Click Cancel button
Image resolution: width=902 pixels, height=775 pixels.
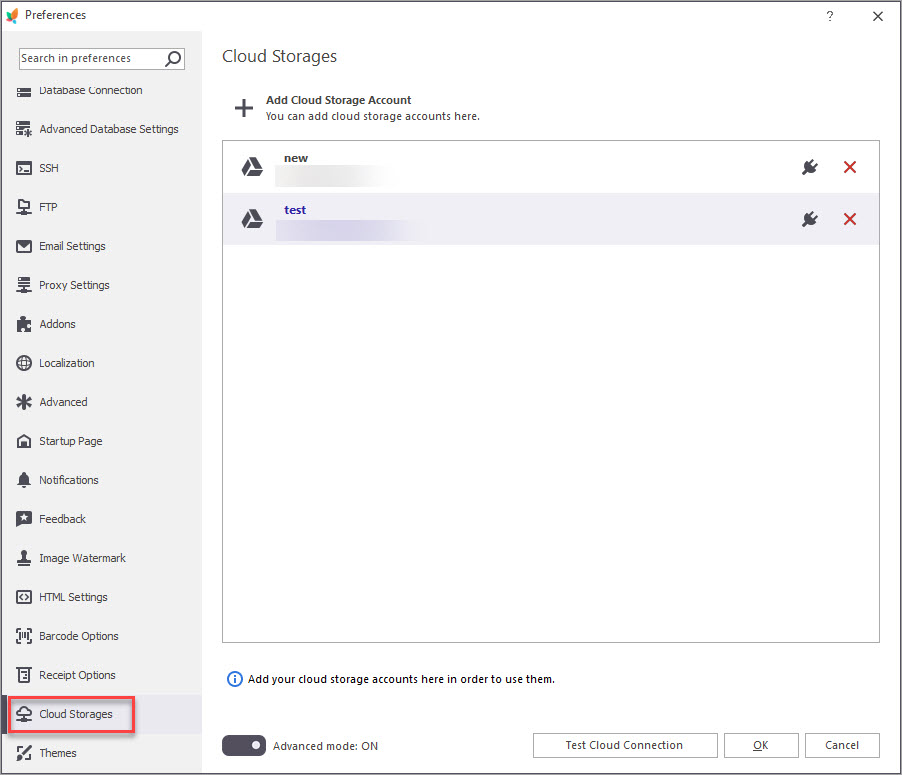842,745
